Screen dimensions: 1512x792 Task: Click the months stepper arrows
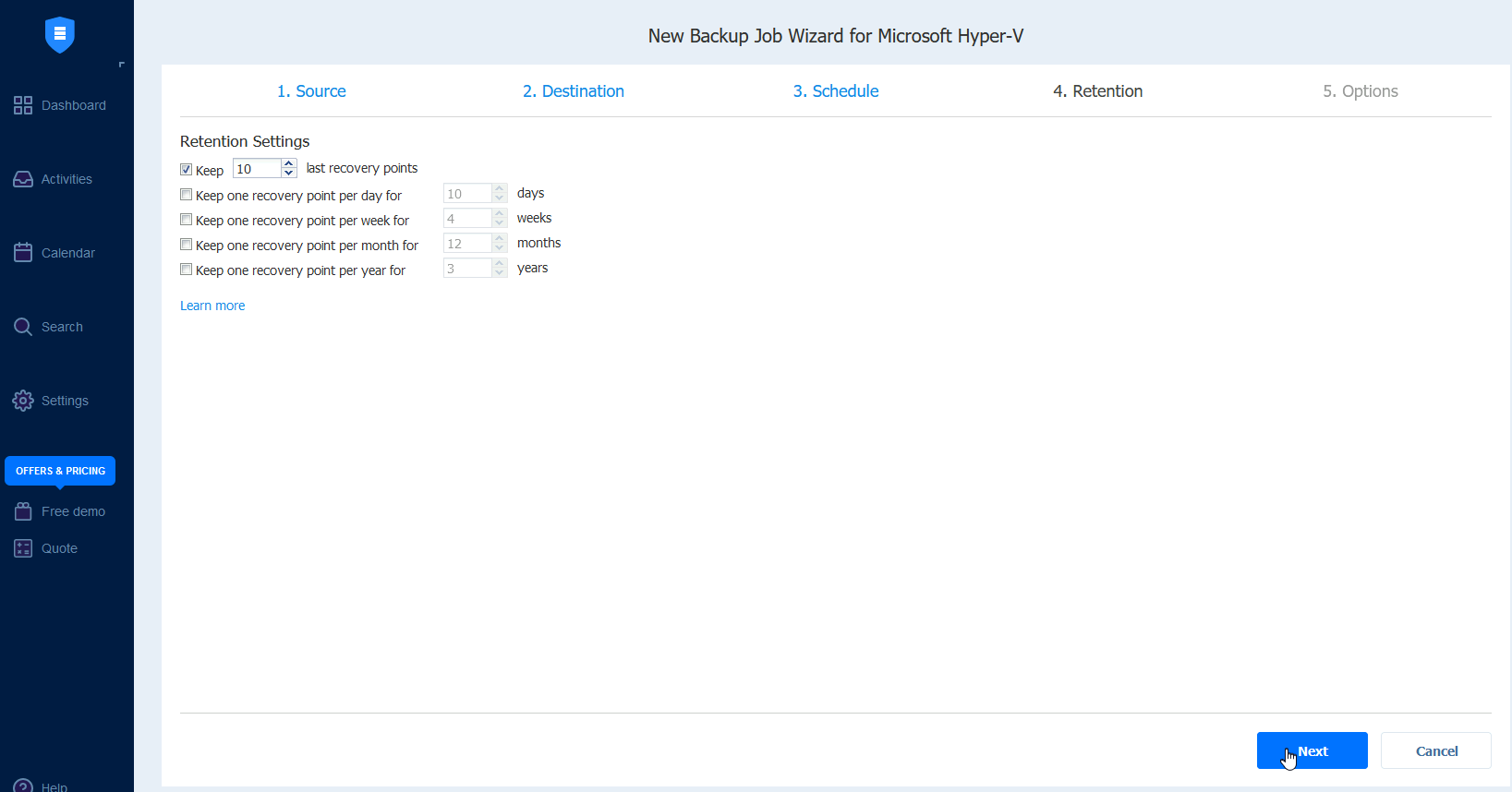tap(500, 243)
